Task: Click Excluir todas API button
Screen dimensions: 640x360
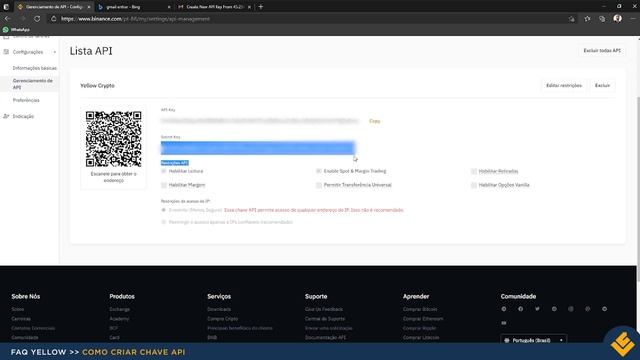Action: point(602,51)
